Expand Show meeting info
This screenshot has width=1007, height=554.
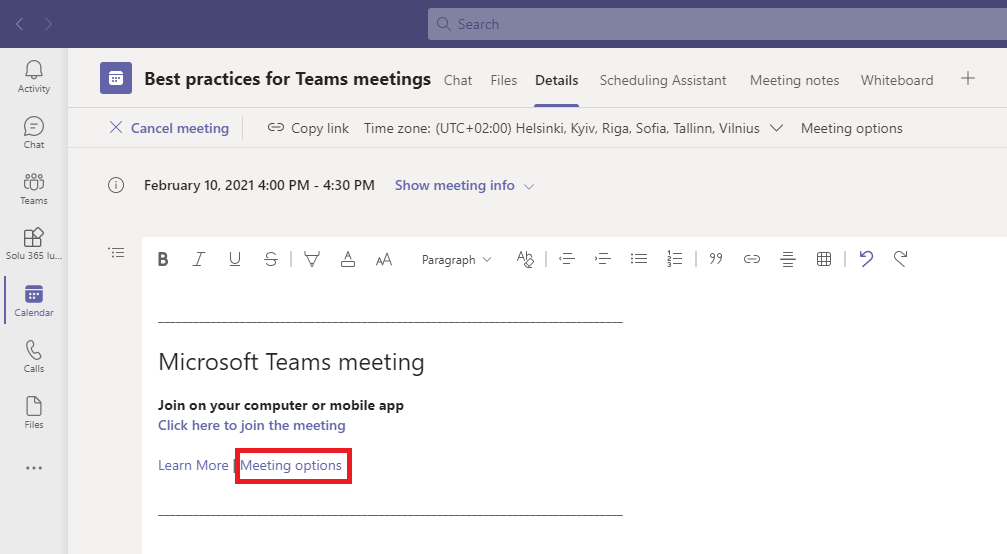pos(464,185)
